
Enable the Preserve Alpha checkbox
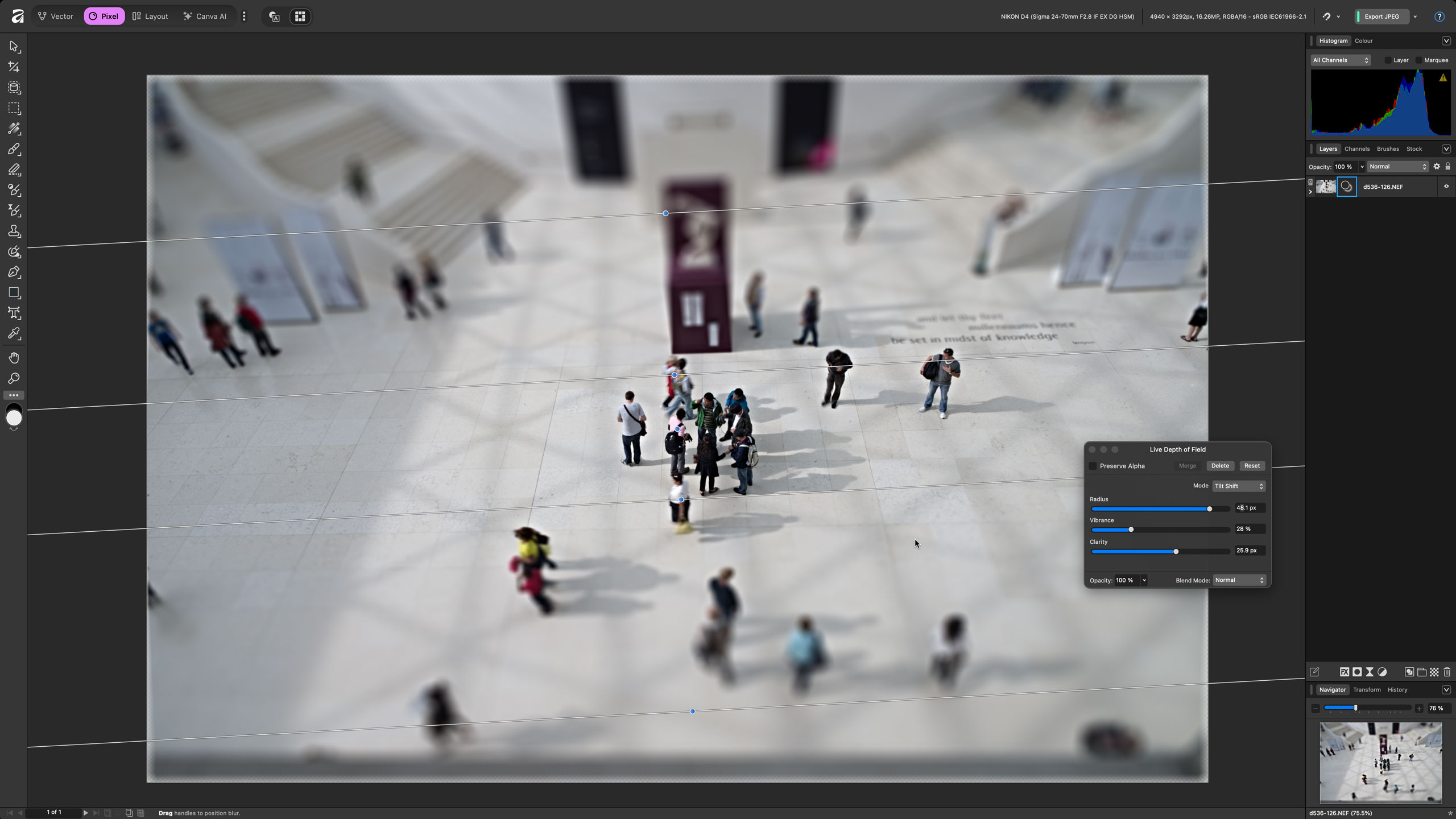pos(1093,466)
